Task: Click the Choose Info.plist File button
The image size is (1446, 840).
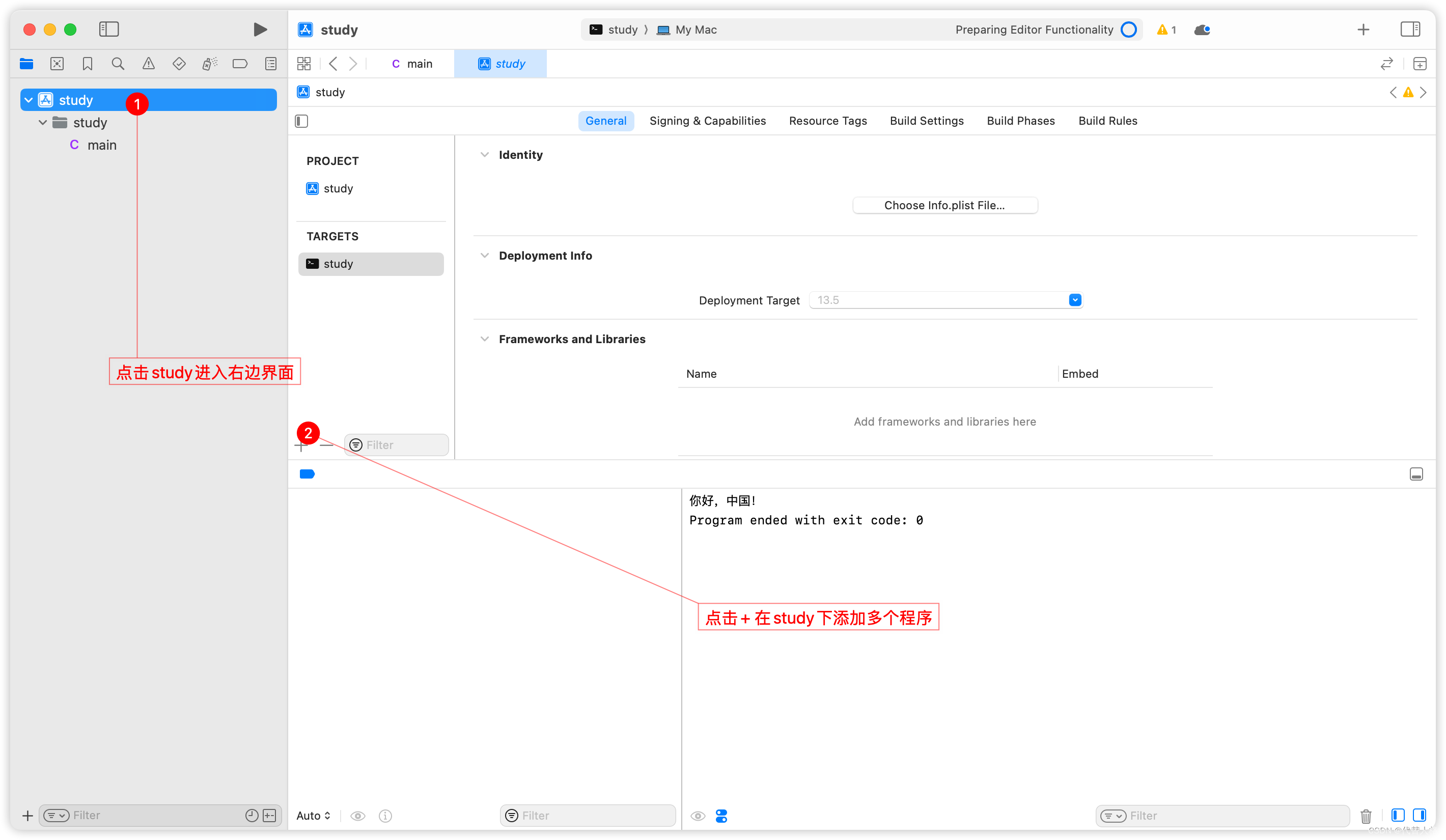Action: point(944,205)
